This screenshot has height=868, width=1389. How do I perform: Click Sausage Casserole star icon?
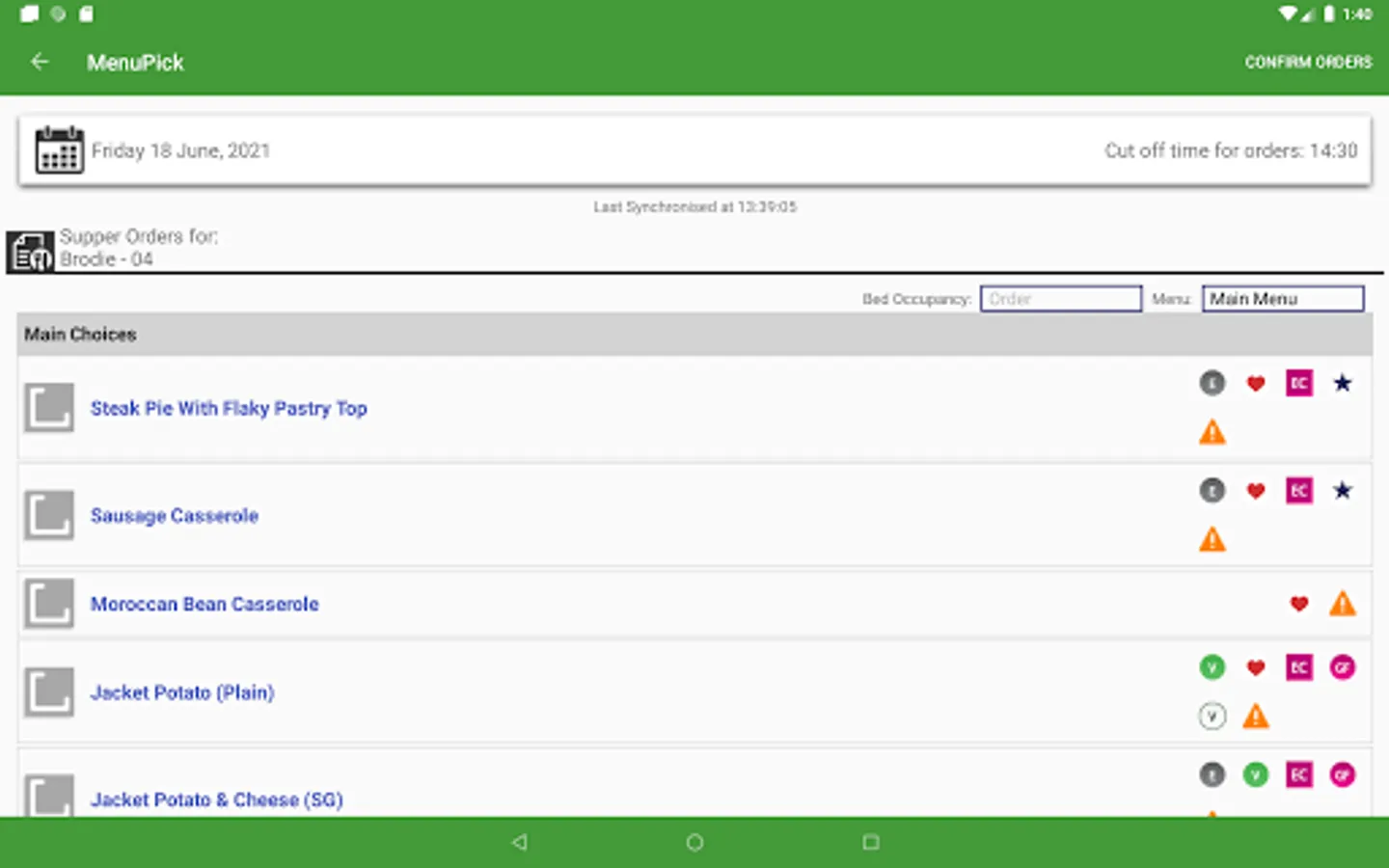tap(1343, 490)
